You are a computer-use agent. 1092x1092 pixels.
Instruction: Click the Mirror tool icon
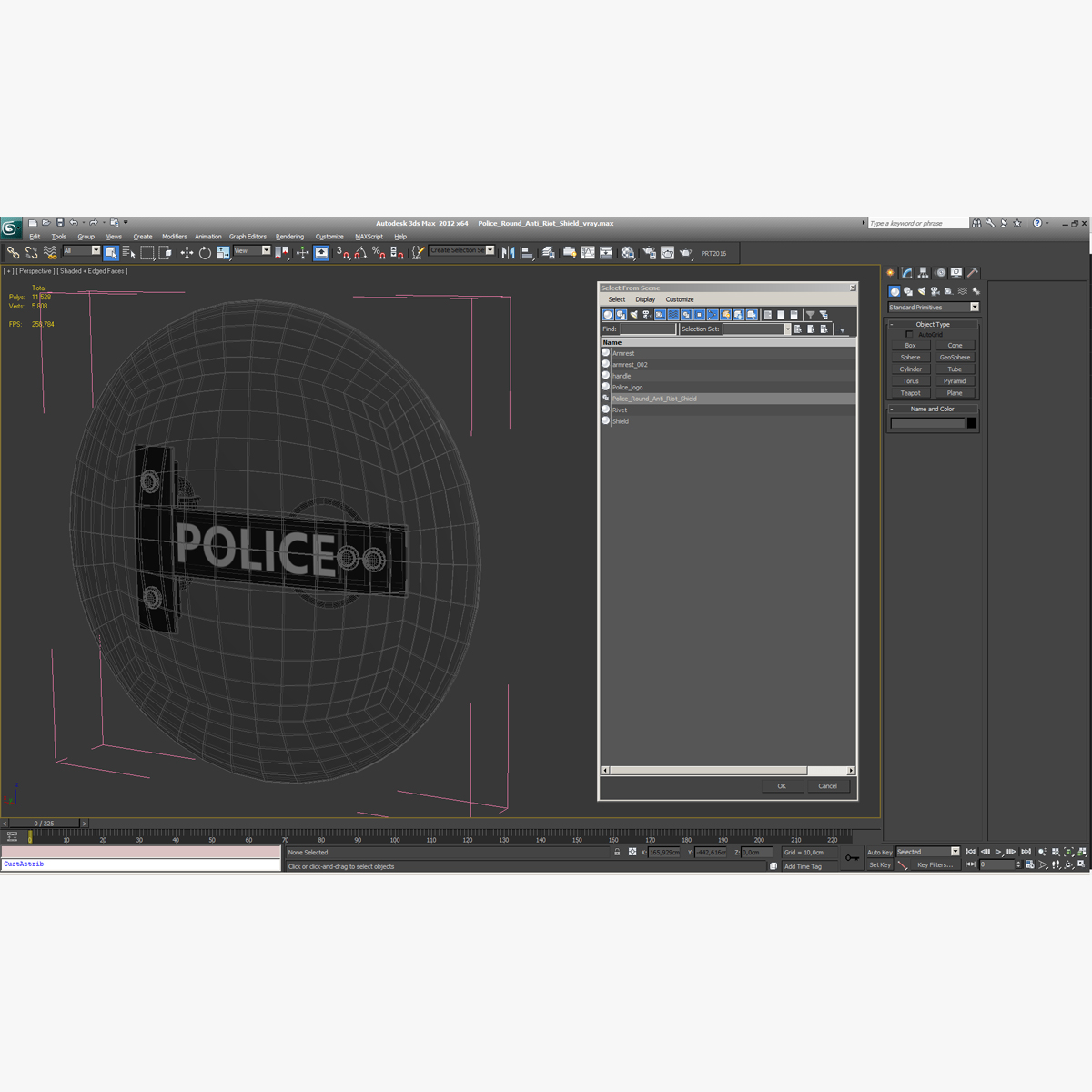pos(509,253)
